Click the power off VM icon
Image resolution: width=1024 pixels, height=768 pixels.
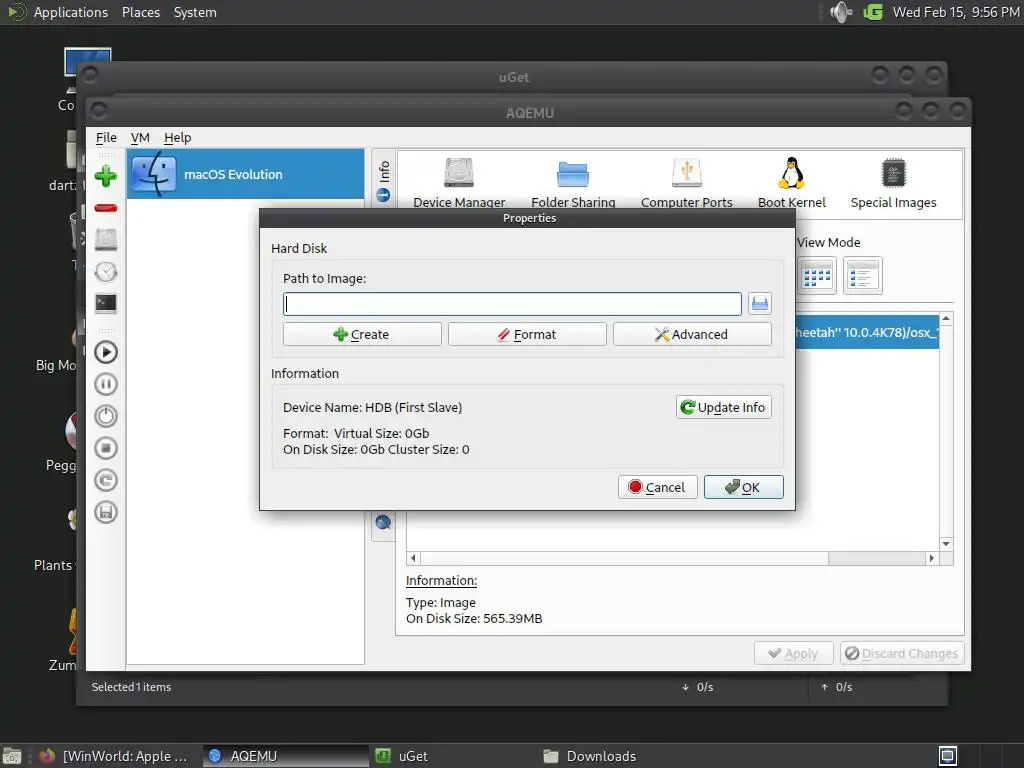coord(106,416)
